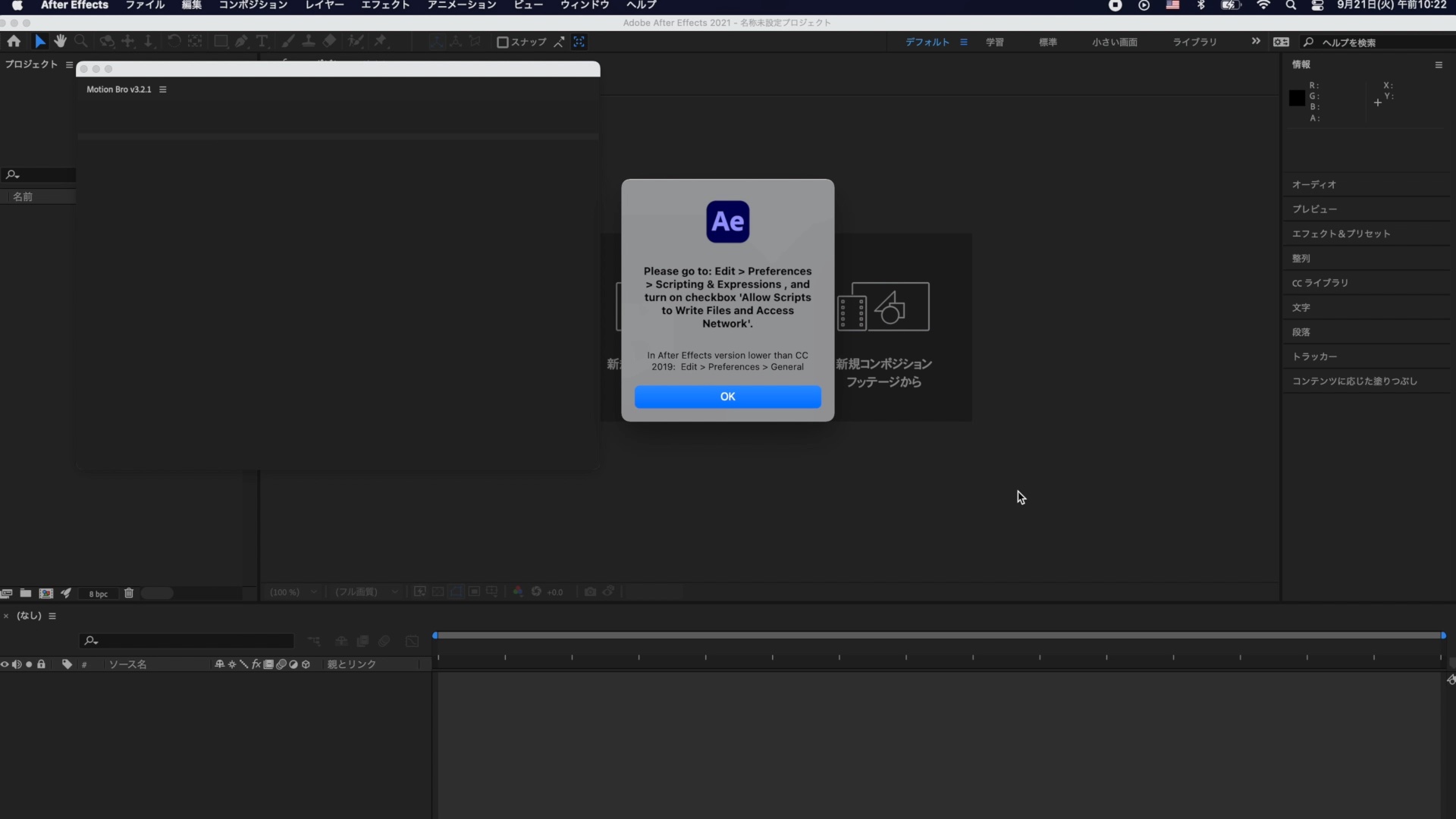Click the 8 bpc color depth setting

99,594
